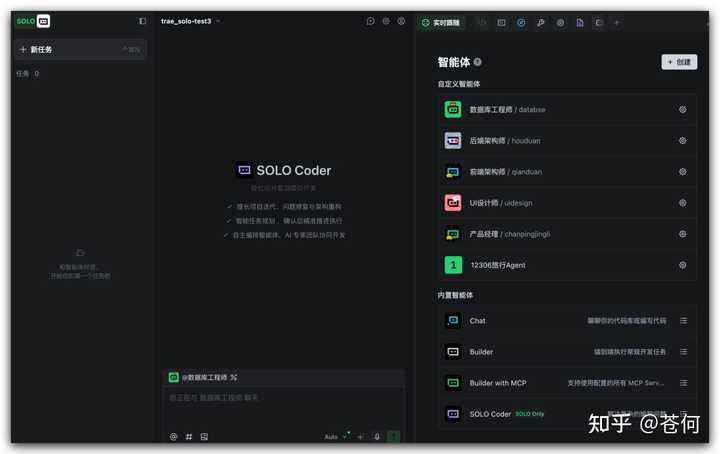Open settings gear for 12306旅行Agent

click(x=683, y=265)
